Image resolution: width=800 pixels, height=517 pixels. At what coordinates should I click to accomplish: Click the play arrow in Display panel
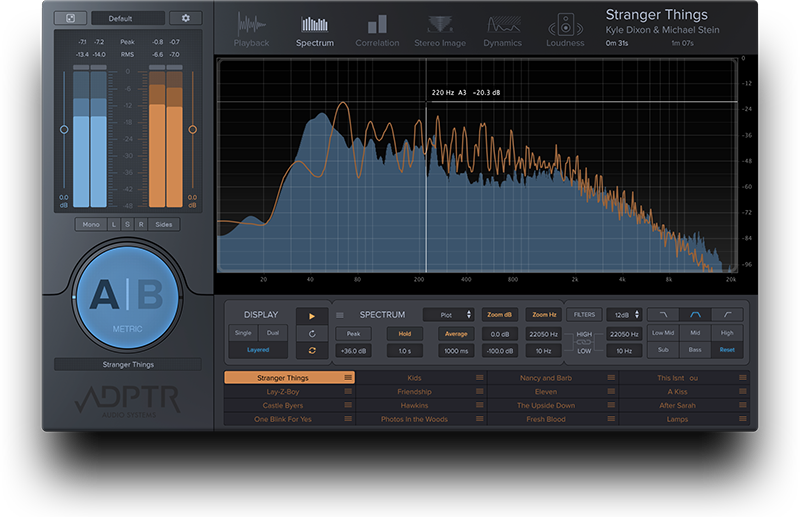(x=311, y=315)
